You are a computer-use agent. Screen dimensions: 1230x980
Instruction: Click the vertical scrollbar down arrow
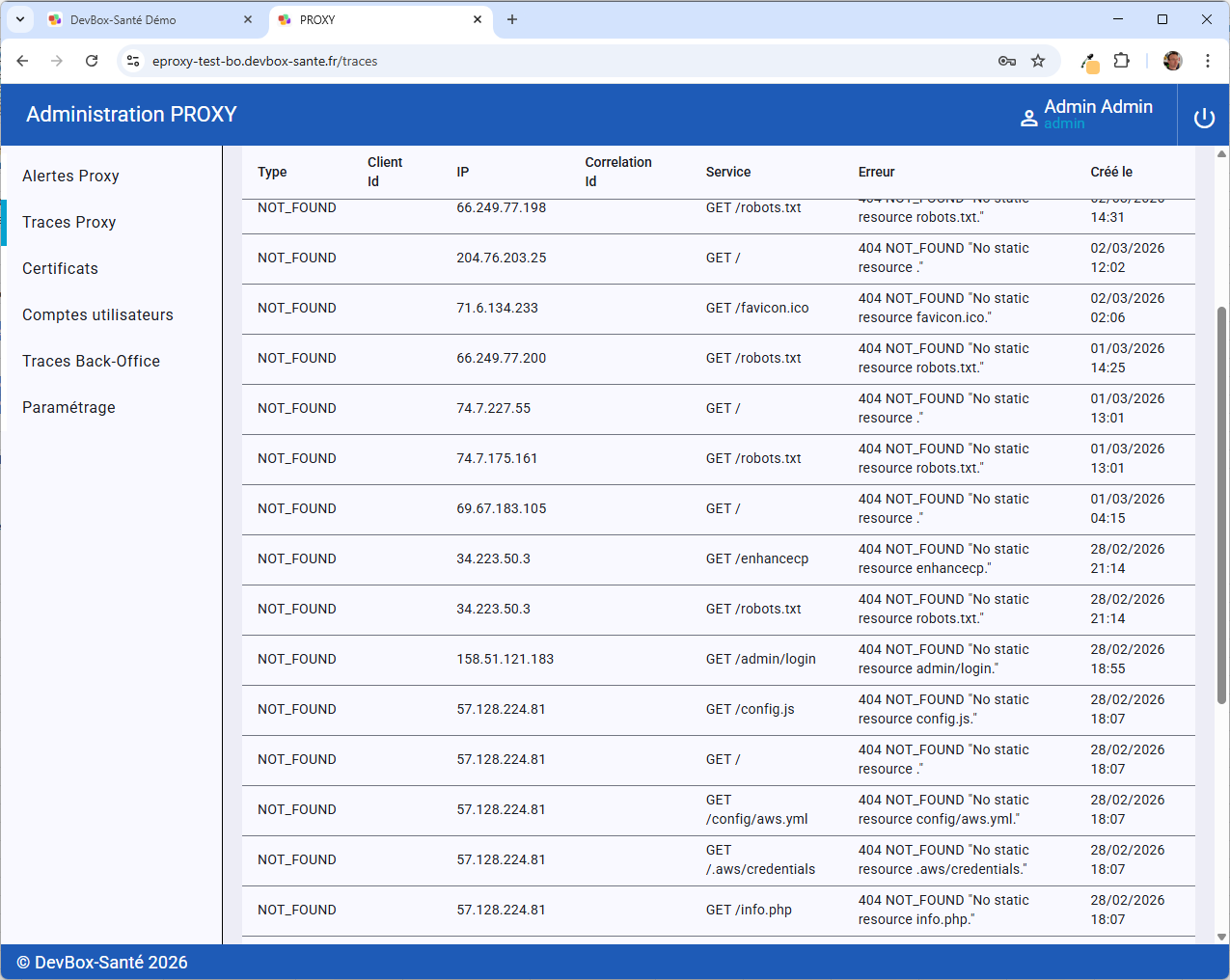click(x=1221, y=936)
